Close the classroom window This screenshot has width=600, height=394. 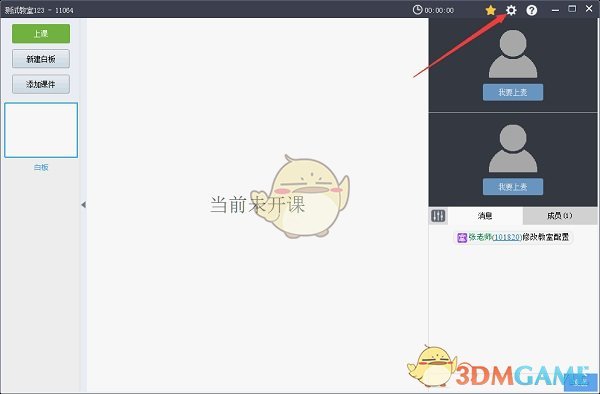point(589,9)
